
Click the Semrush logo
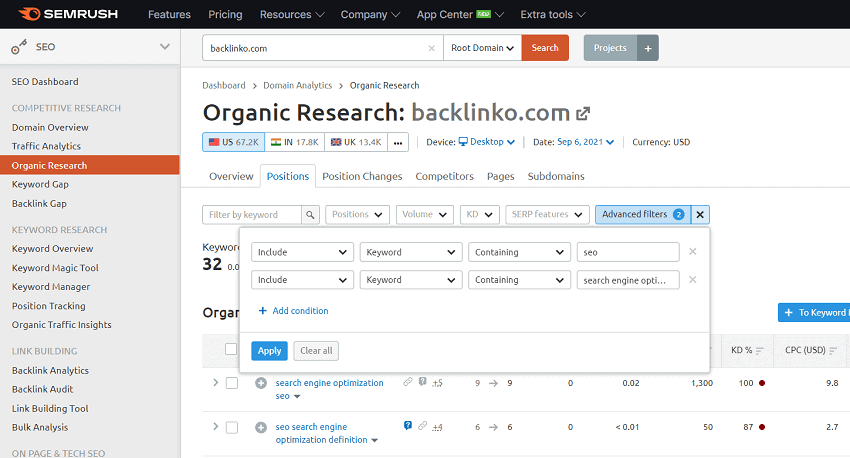pos(68,14)
